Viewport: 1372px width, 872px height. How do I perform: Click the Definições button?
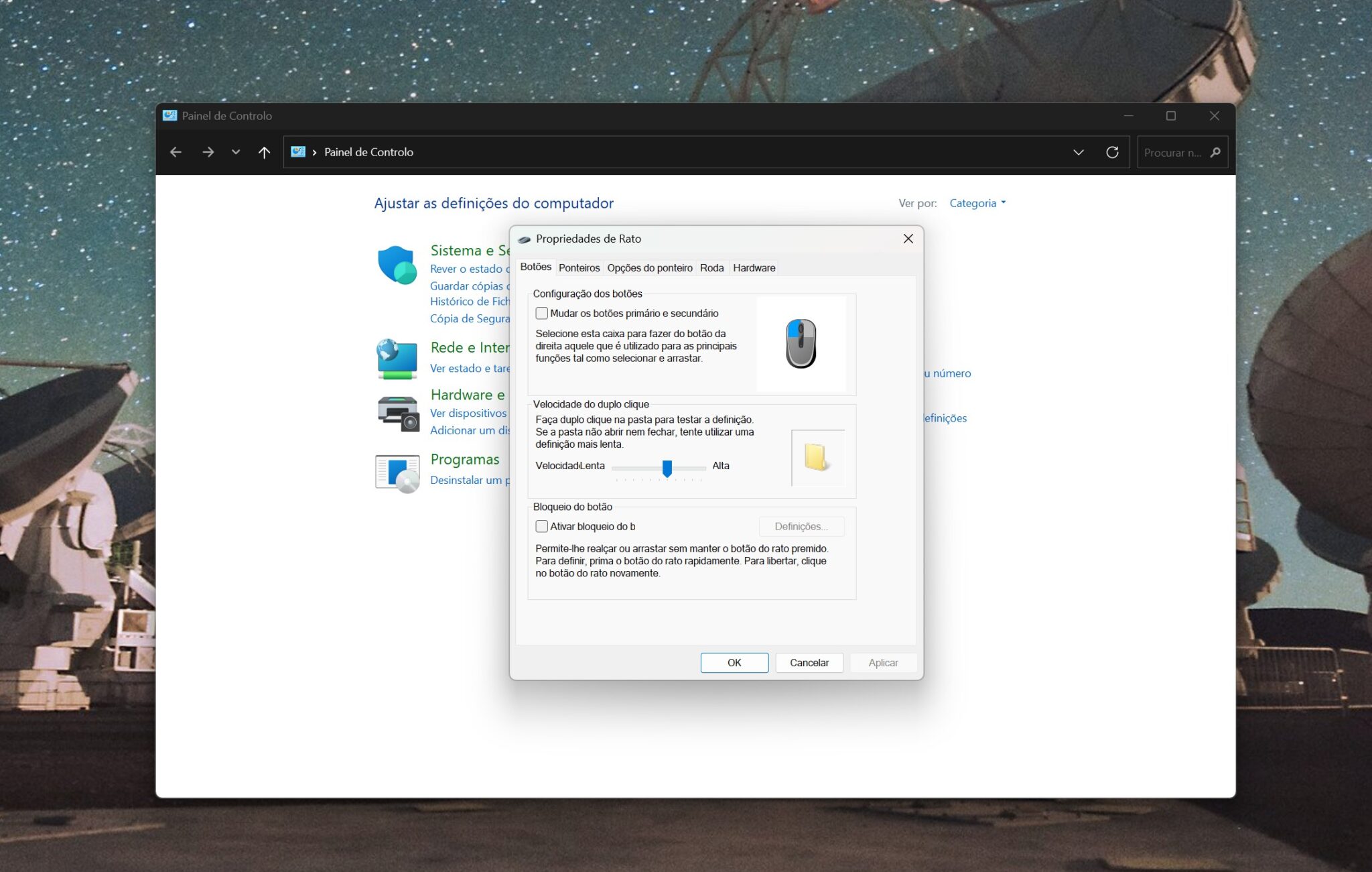coord(801,526)
